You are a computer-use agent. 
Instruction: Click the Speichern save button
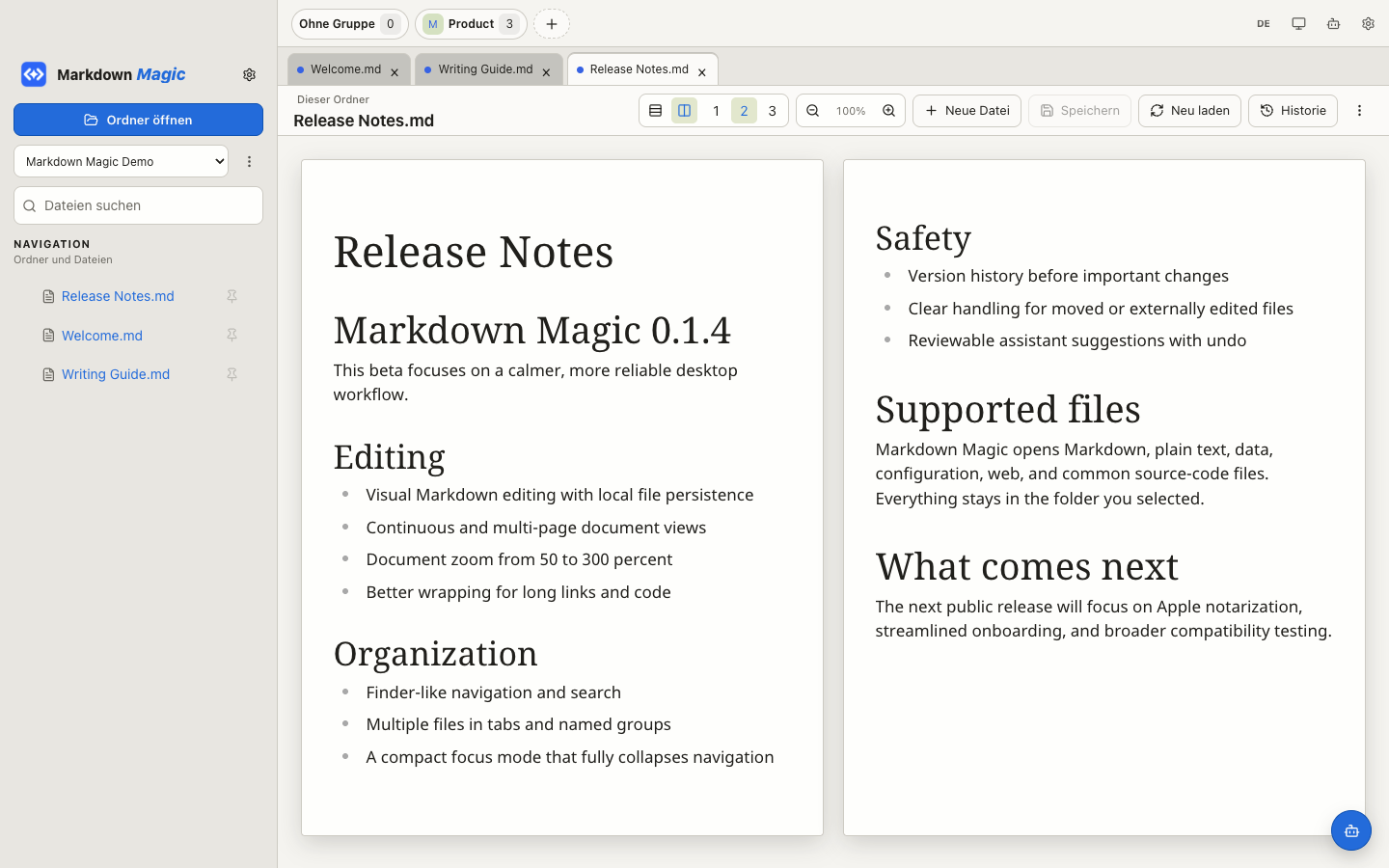[1079, 111]
